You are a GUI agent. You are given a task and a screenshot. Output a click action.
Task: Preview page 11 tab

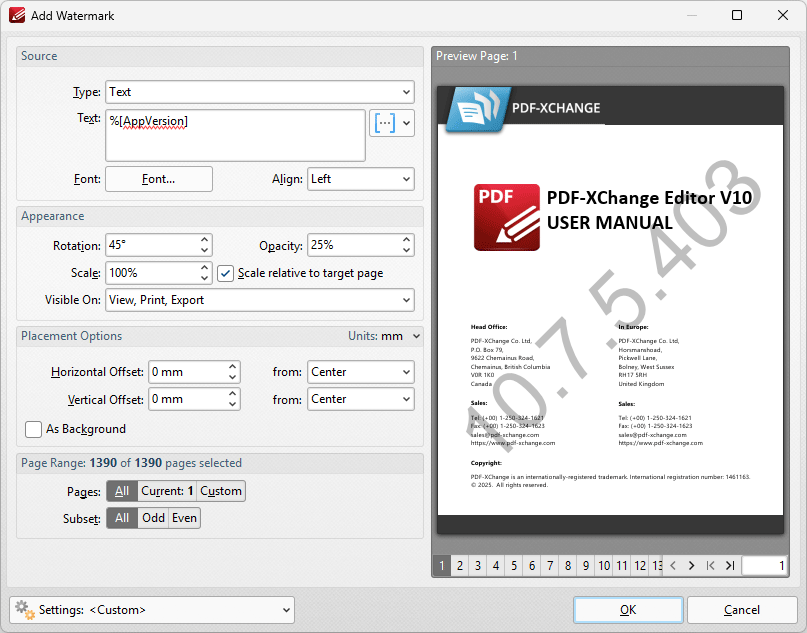point(622,566)
